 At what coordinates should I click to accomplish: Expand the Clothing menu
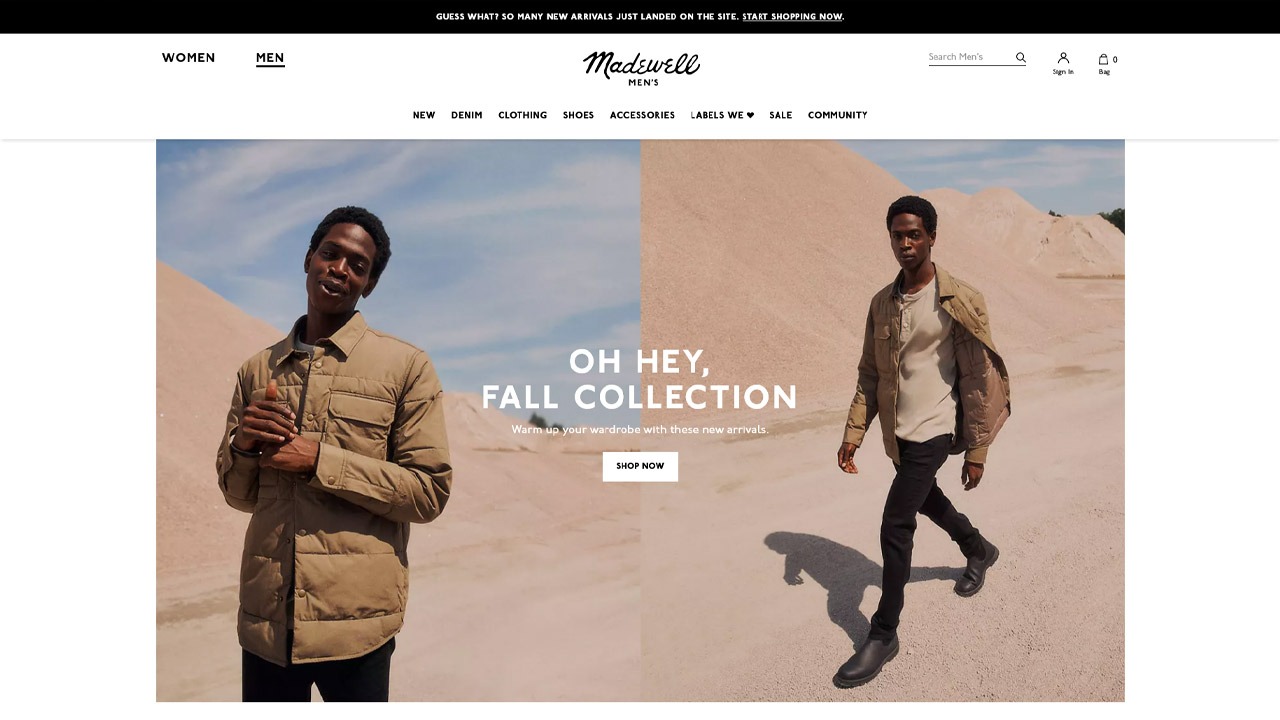point(523,116)
